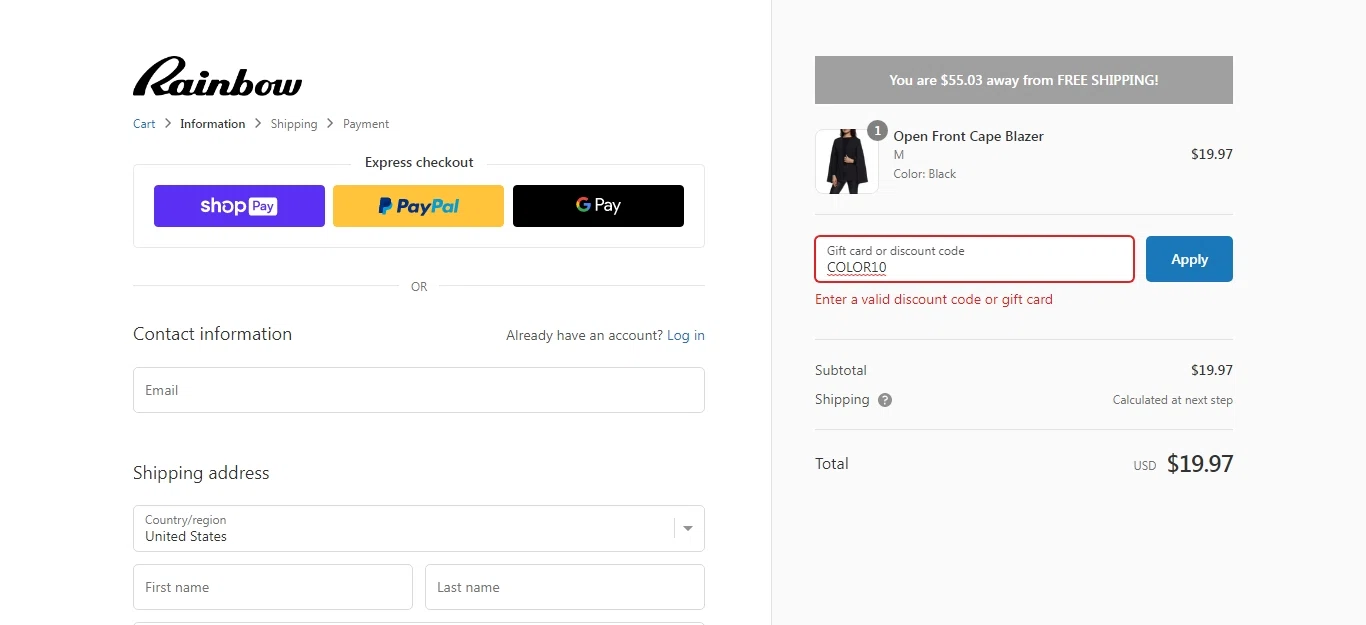Click the Information breadcrumb step

212,124
